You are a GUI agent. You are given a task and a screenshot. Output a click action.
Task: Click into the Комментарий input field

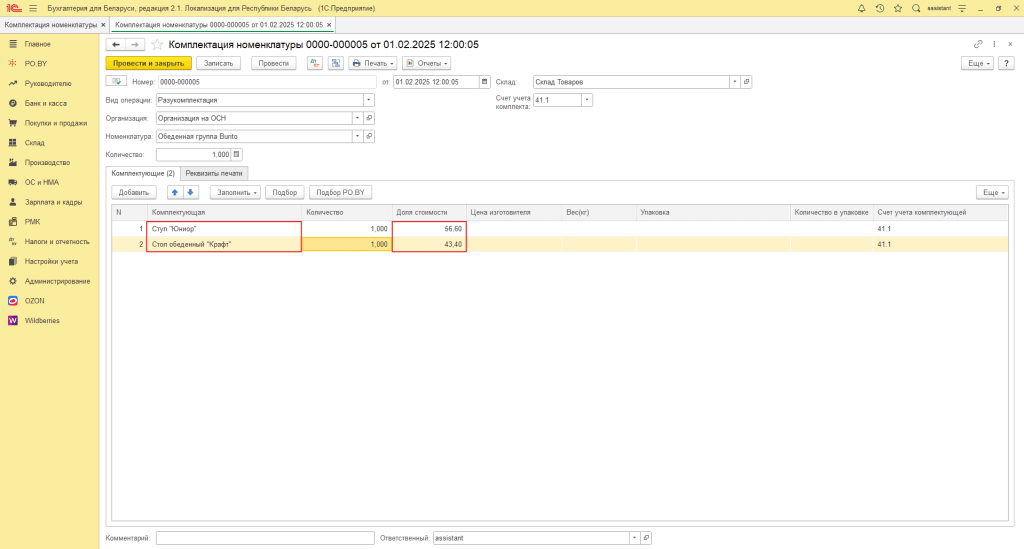265,538
